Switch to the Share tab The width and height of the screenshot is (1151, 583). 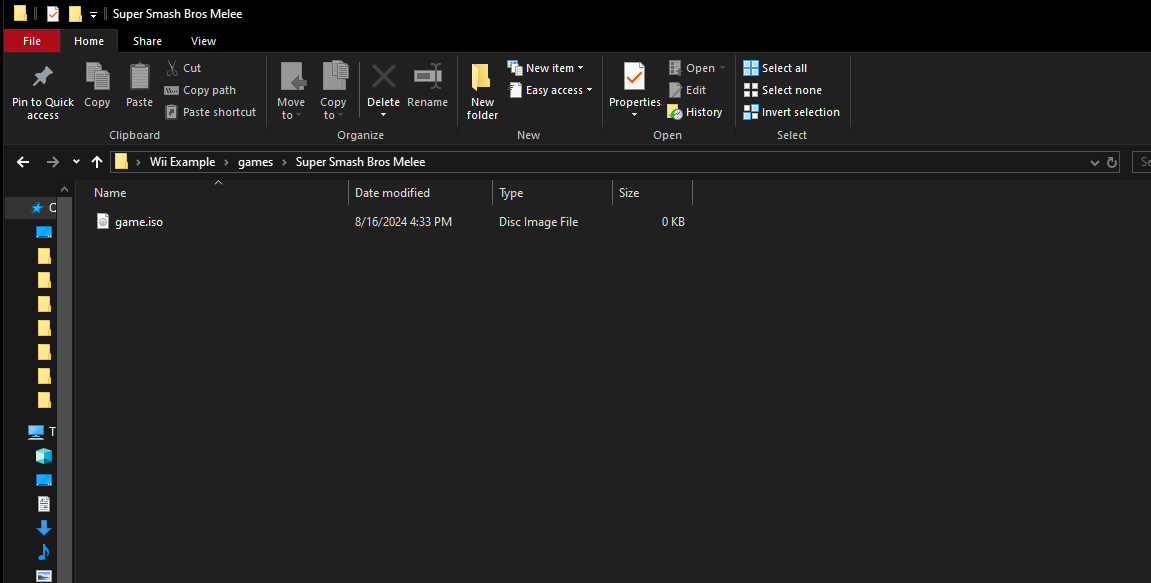pyautogui.click(x=148, y=41)
